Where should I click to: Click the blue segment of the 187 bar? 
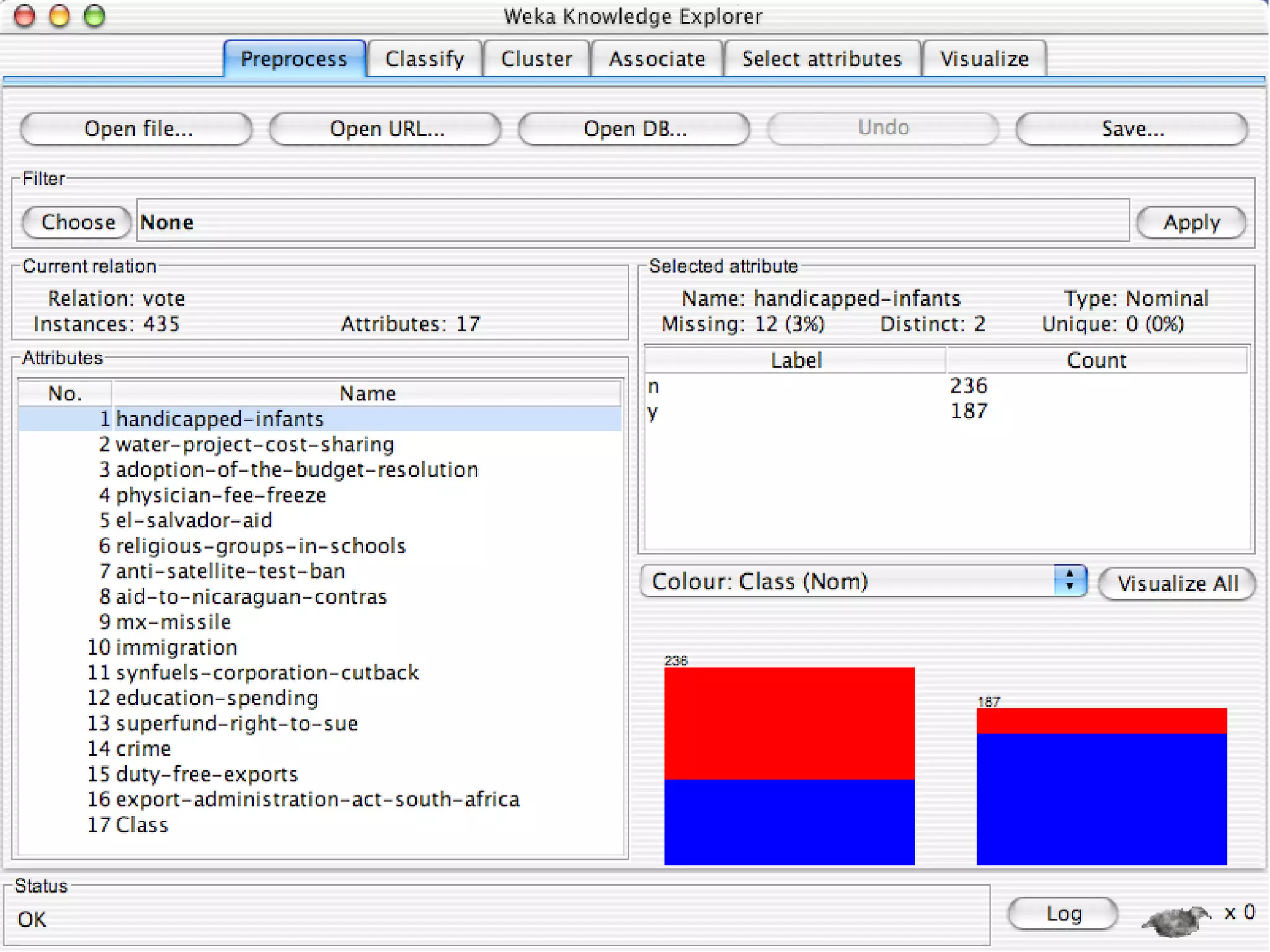click(1101, 798)
